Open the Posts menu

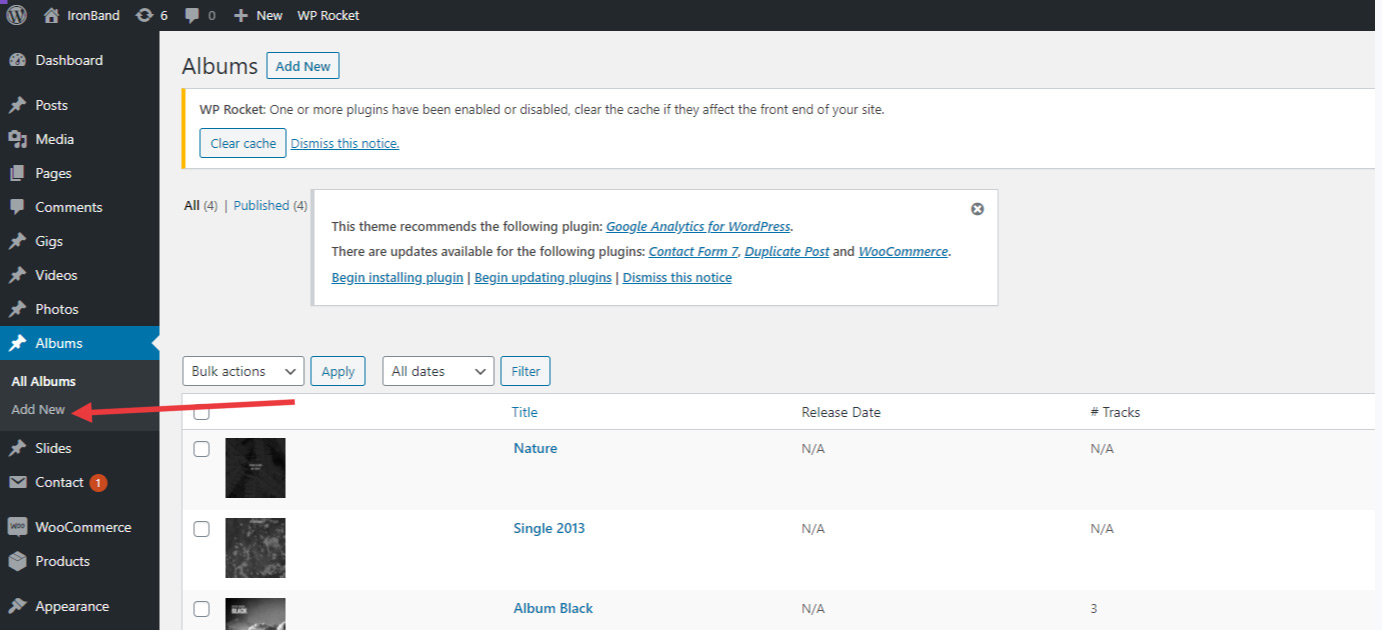[x=51, y=105]
